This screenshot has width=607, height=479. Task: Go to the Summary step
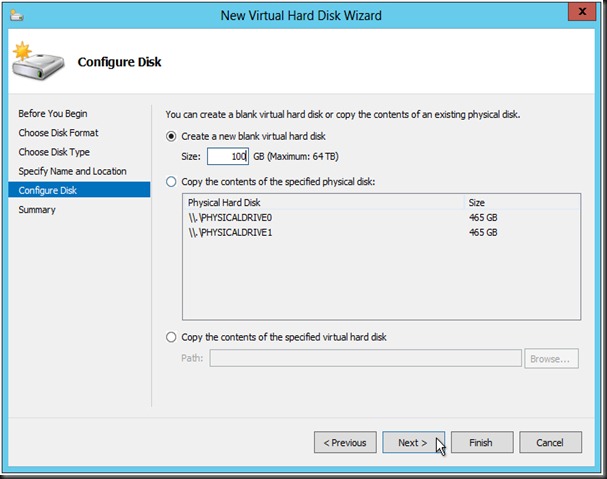[37, 210]
